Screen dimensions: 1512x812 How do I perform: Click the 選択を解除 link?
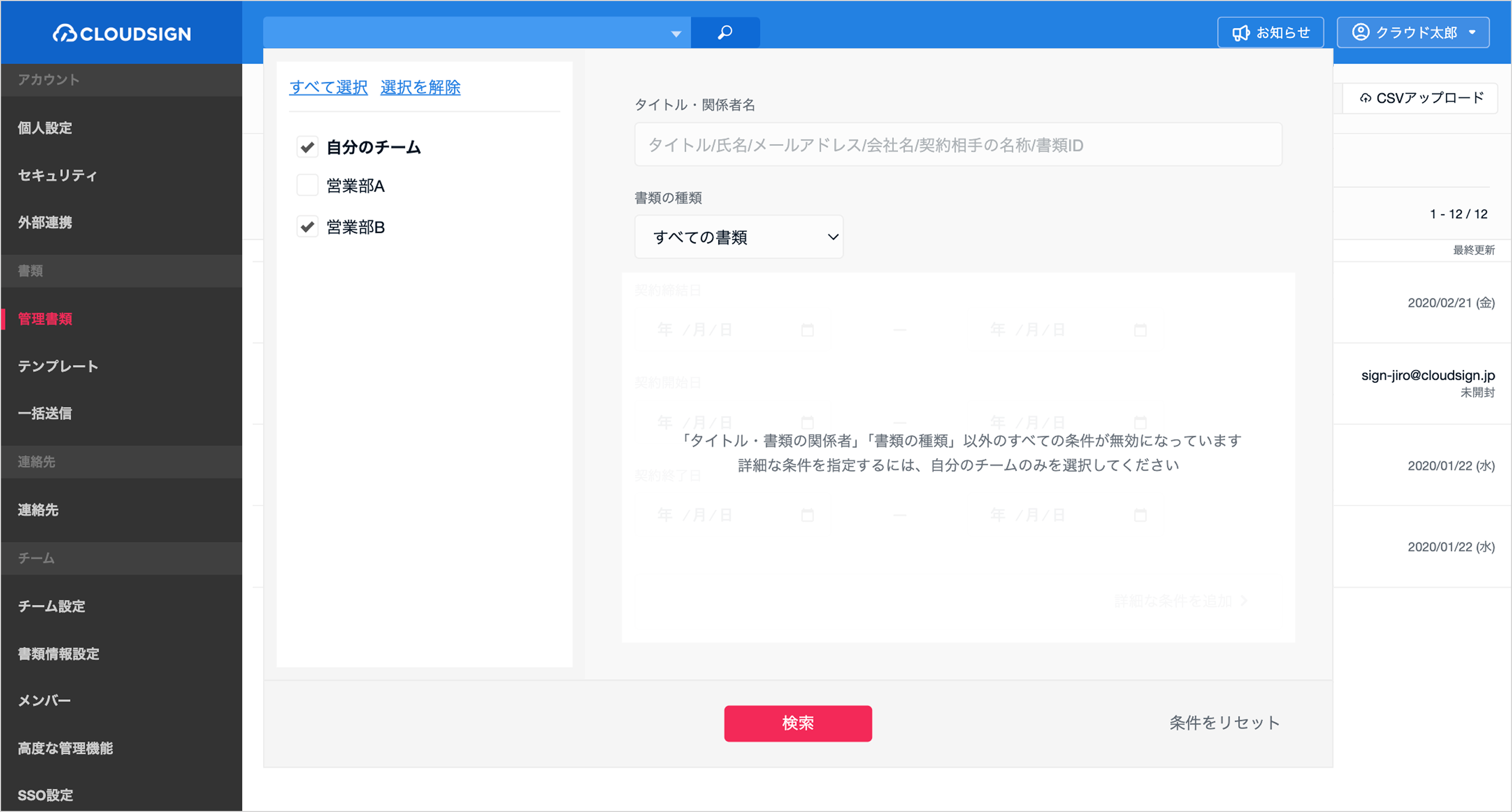(420, 87)
